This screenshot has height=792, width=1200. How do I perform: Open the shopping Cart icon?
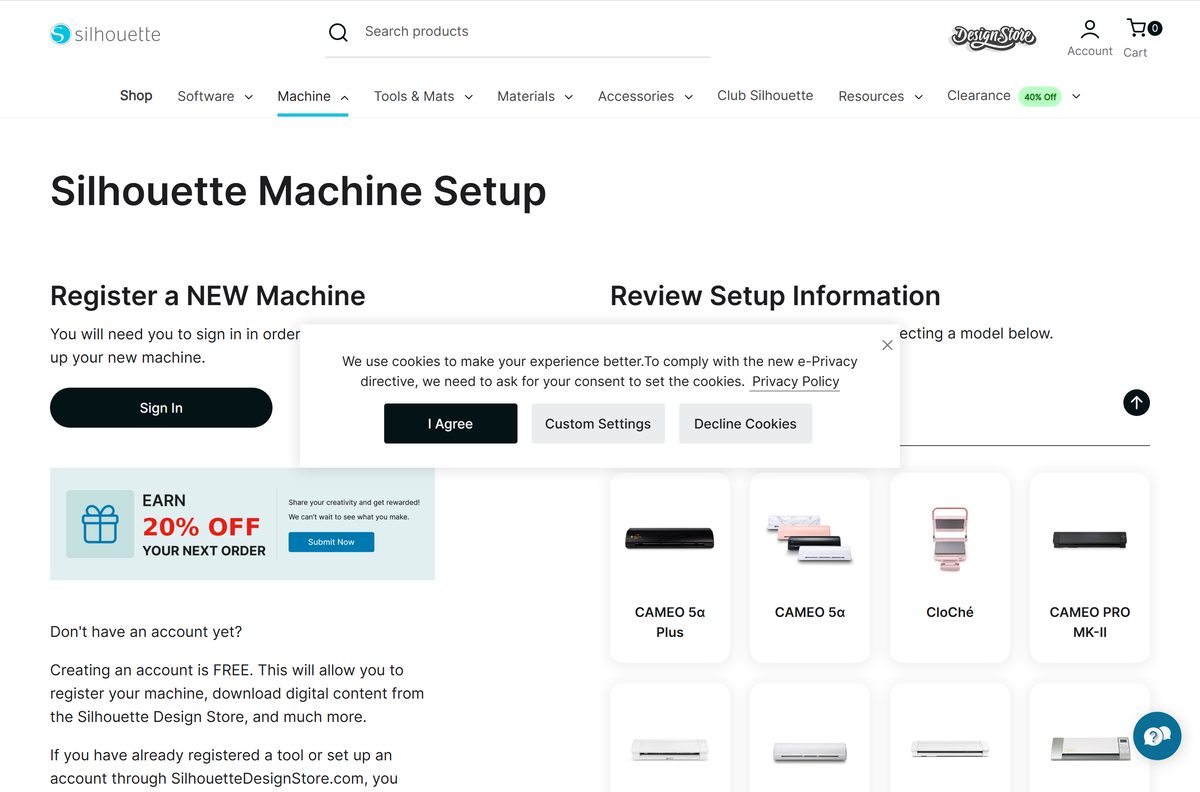(1136, 28)
